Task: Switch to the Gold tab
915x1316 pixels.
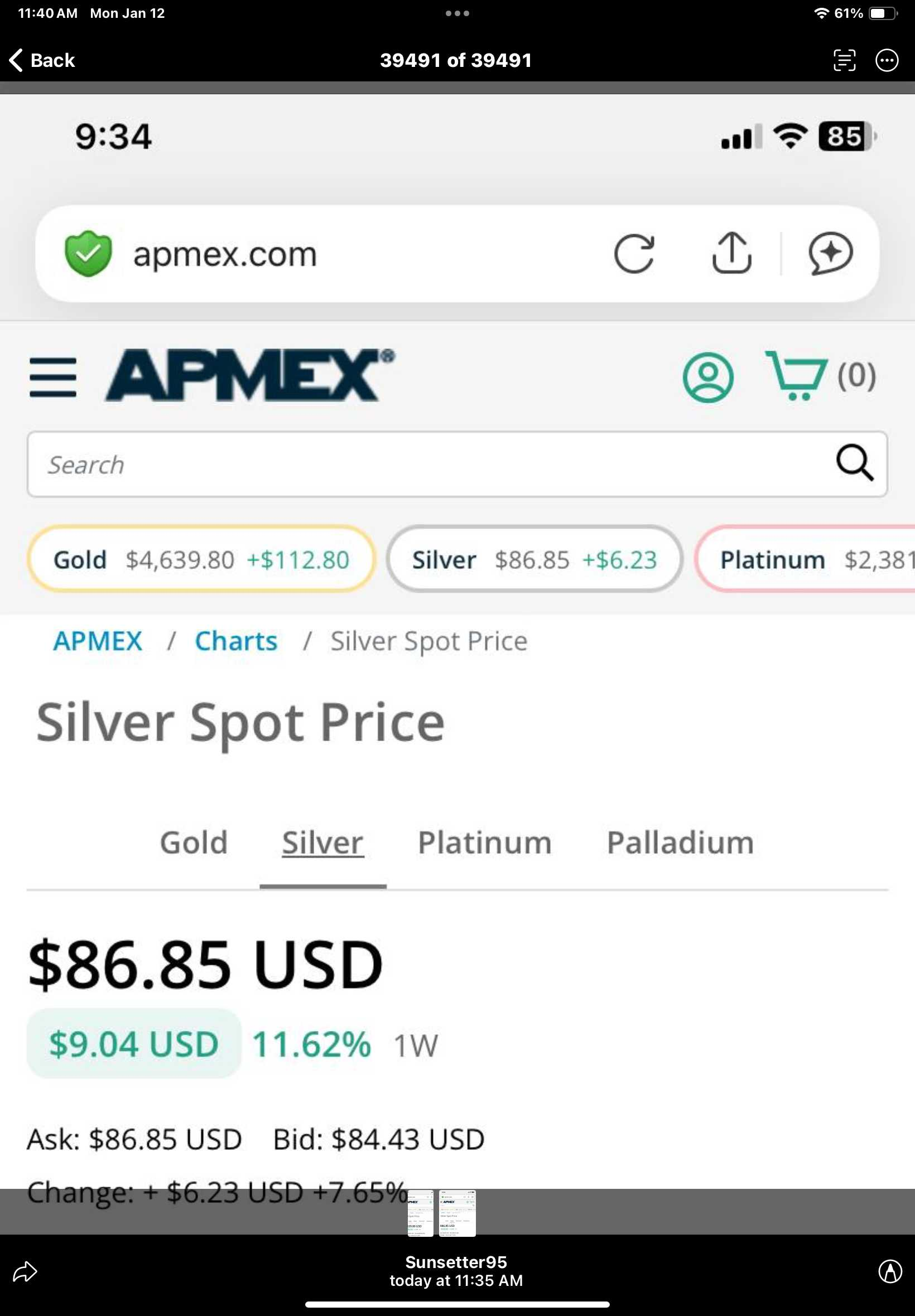Action: pos(194,843)
